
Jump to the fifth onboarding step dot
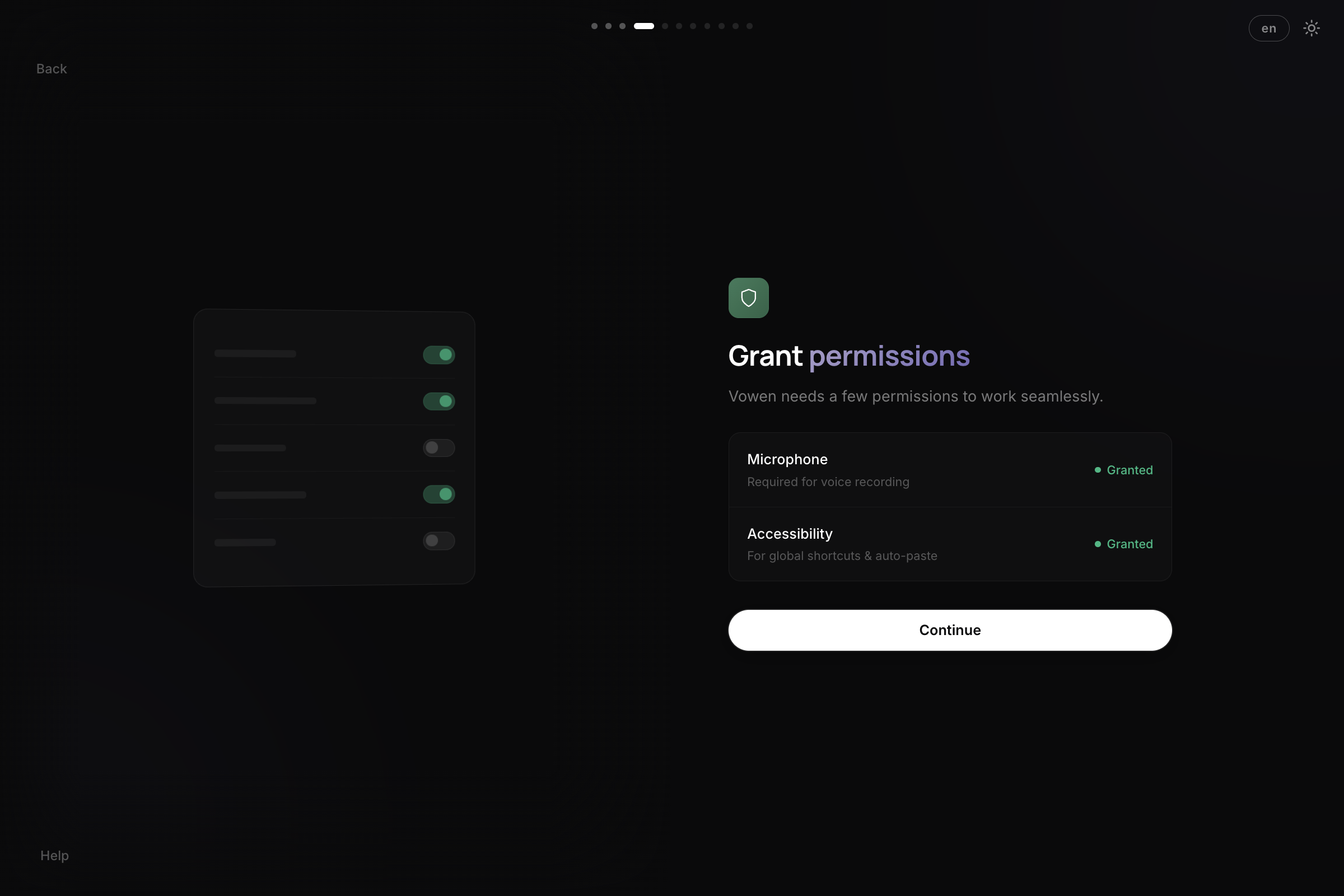665,26
